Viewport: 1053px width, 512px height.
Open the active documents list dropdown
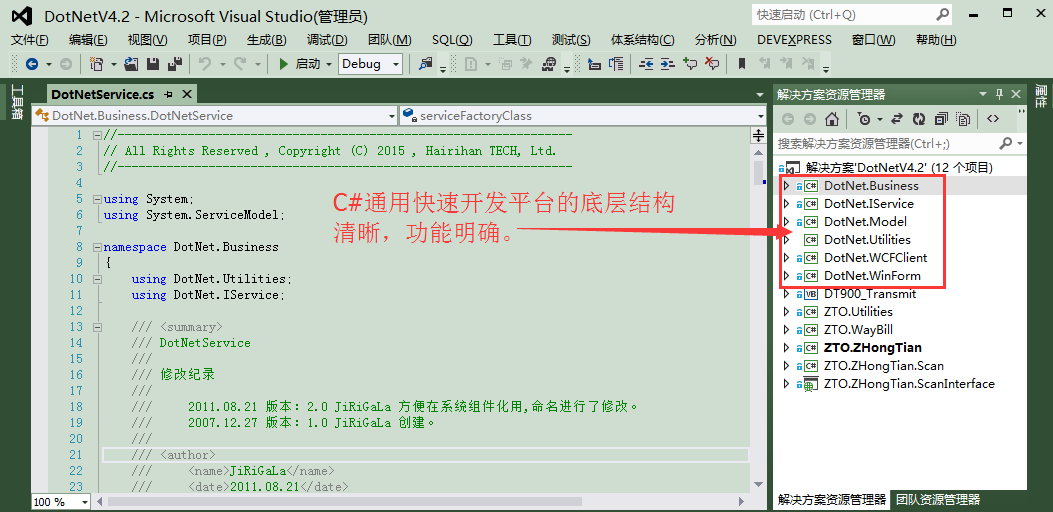(x=760, y=95)
